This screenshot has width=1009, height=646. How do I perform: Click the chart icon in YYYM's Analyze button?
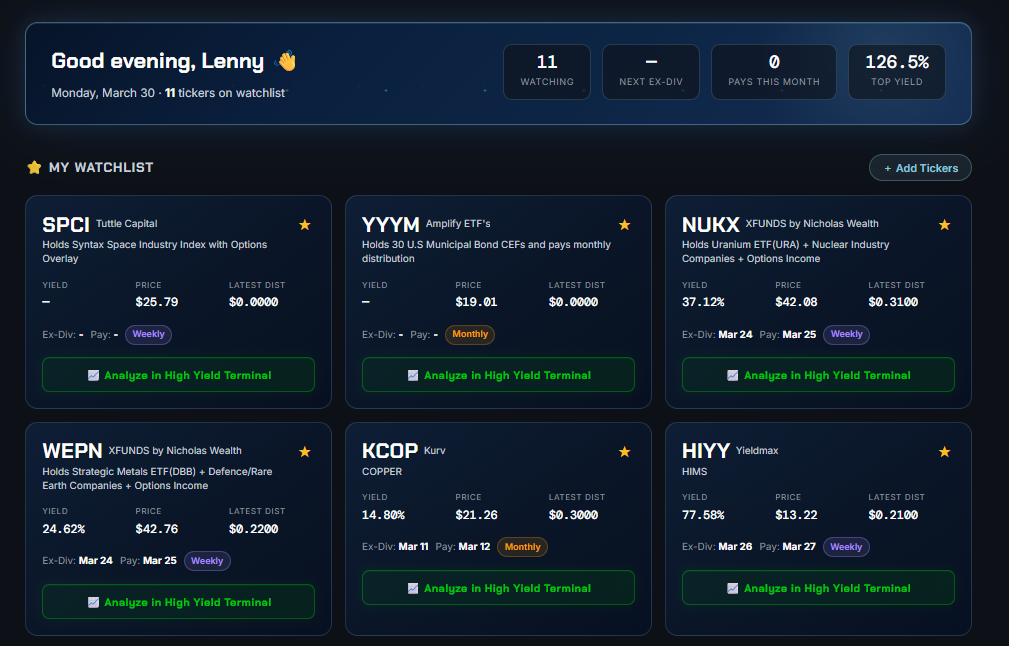tap(413, 374)
